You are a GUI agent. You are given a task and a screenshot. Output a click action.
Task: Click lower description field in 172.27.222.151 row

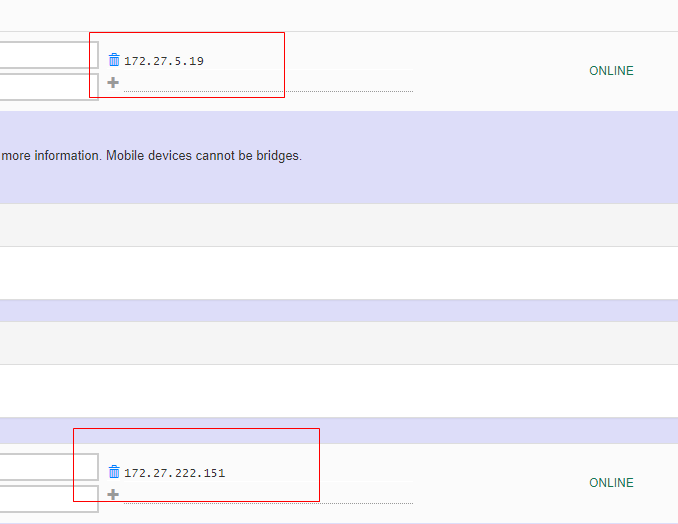[x=49, y=499]
